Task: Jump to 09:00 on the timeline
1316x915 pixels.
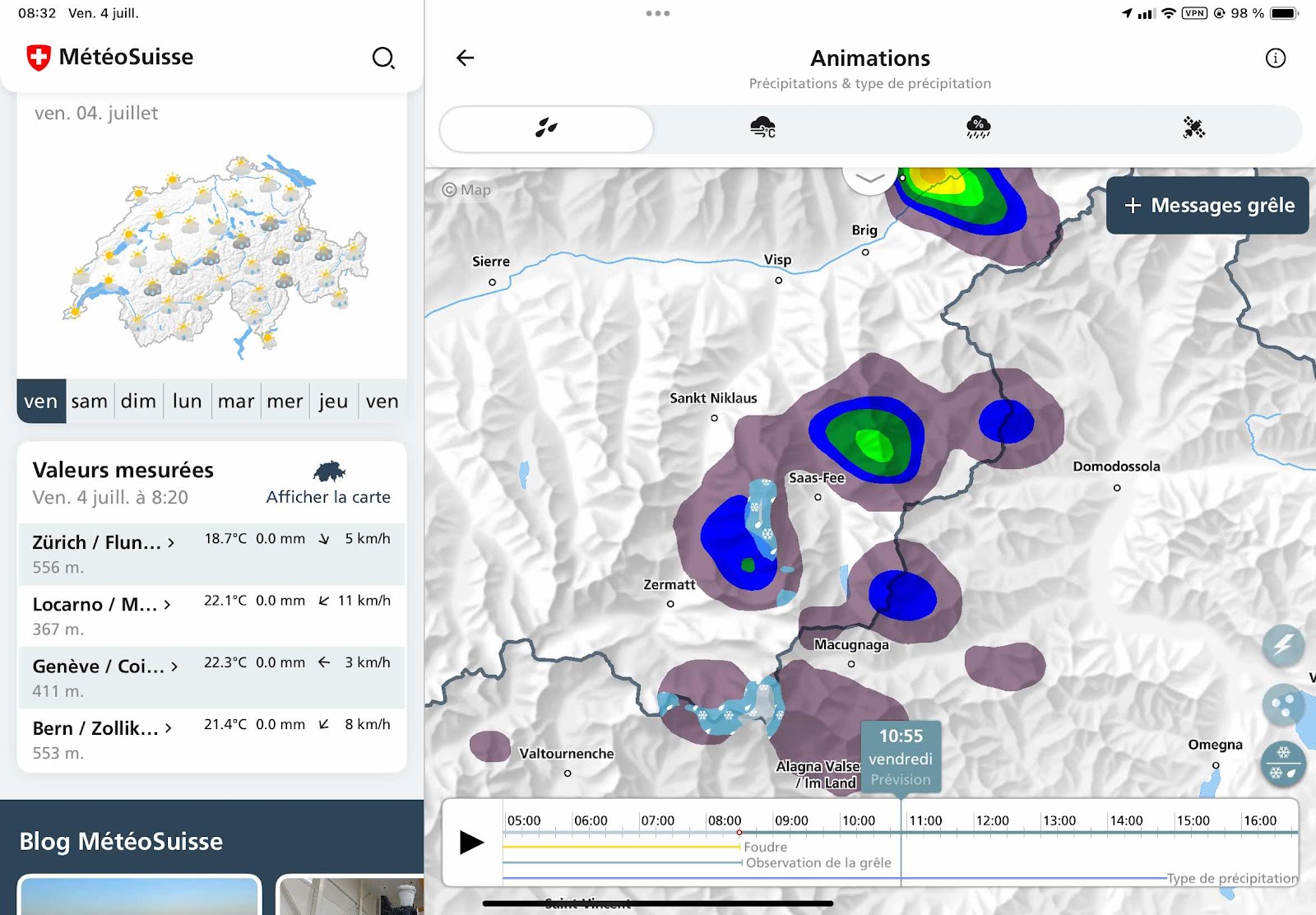Action: pyautogui.click(x=791, y=820)
